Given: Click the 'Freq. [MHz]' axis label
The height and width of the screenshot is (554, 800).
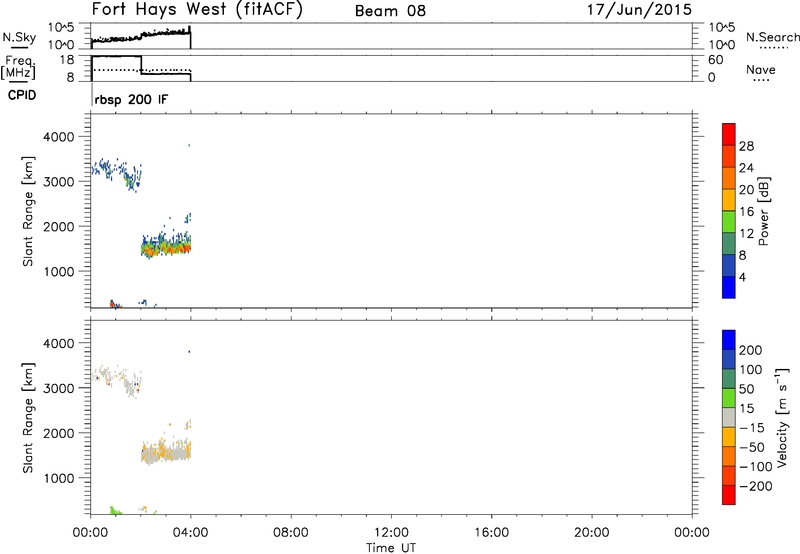Looking at the screenshot, I should pos(19,67).
